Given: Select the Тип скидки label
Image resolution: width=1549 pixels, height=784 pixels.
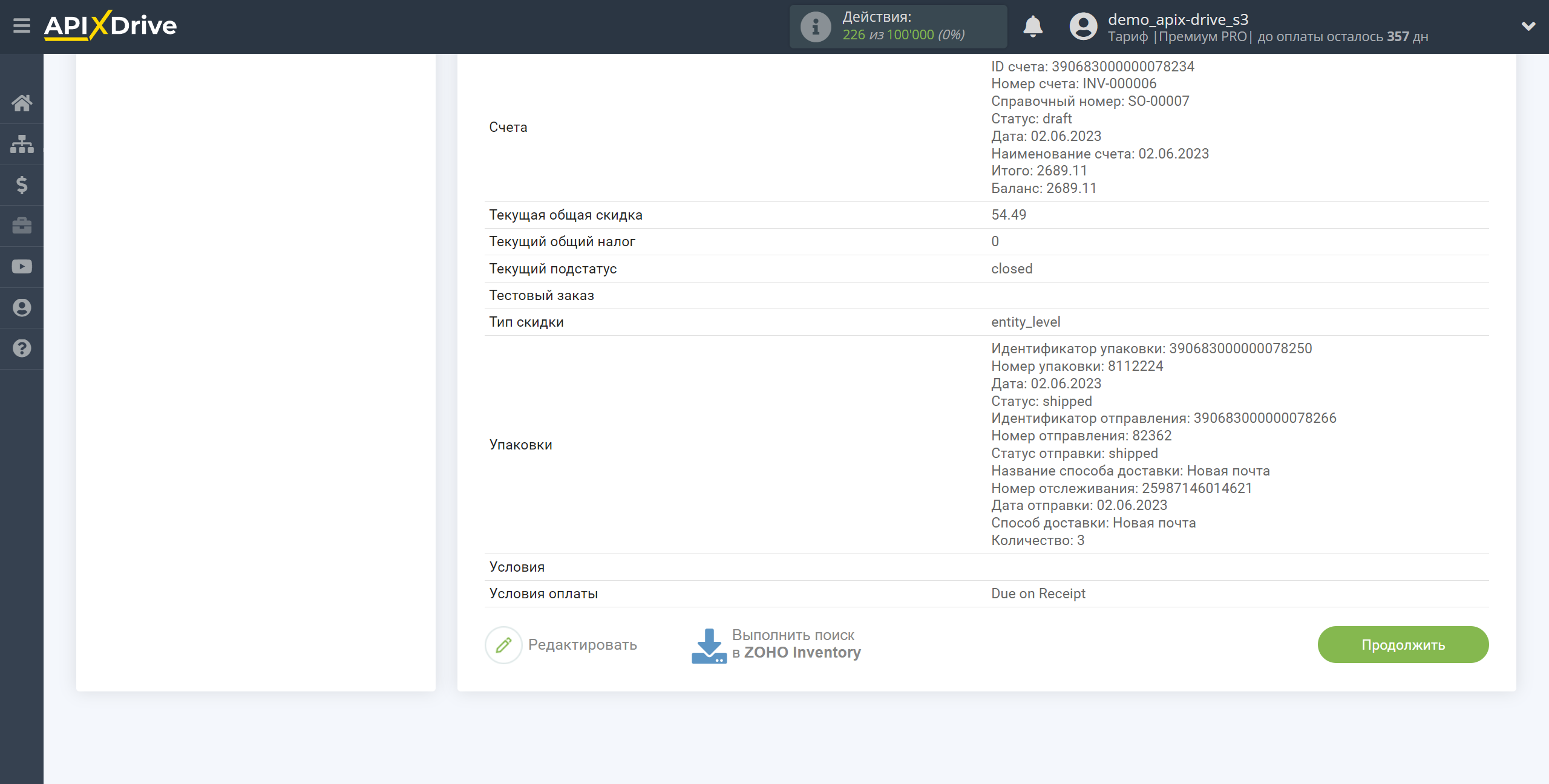Looking at the screenshot, I should pyautogui.click(x=526, y=322).
